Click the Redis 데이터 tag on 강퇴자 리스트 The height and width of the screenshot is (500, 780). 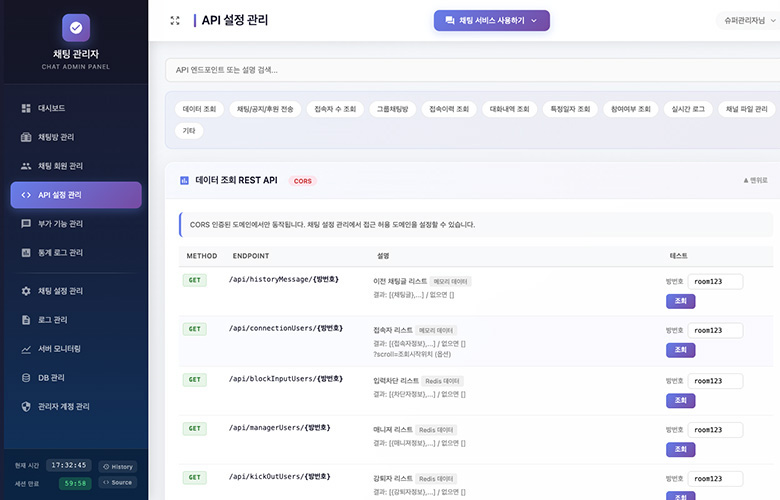pos(436,479)
